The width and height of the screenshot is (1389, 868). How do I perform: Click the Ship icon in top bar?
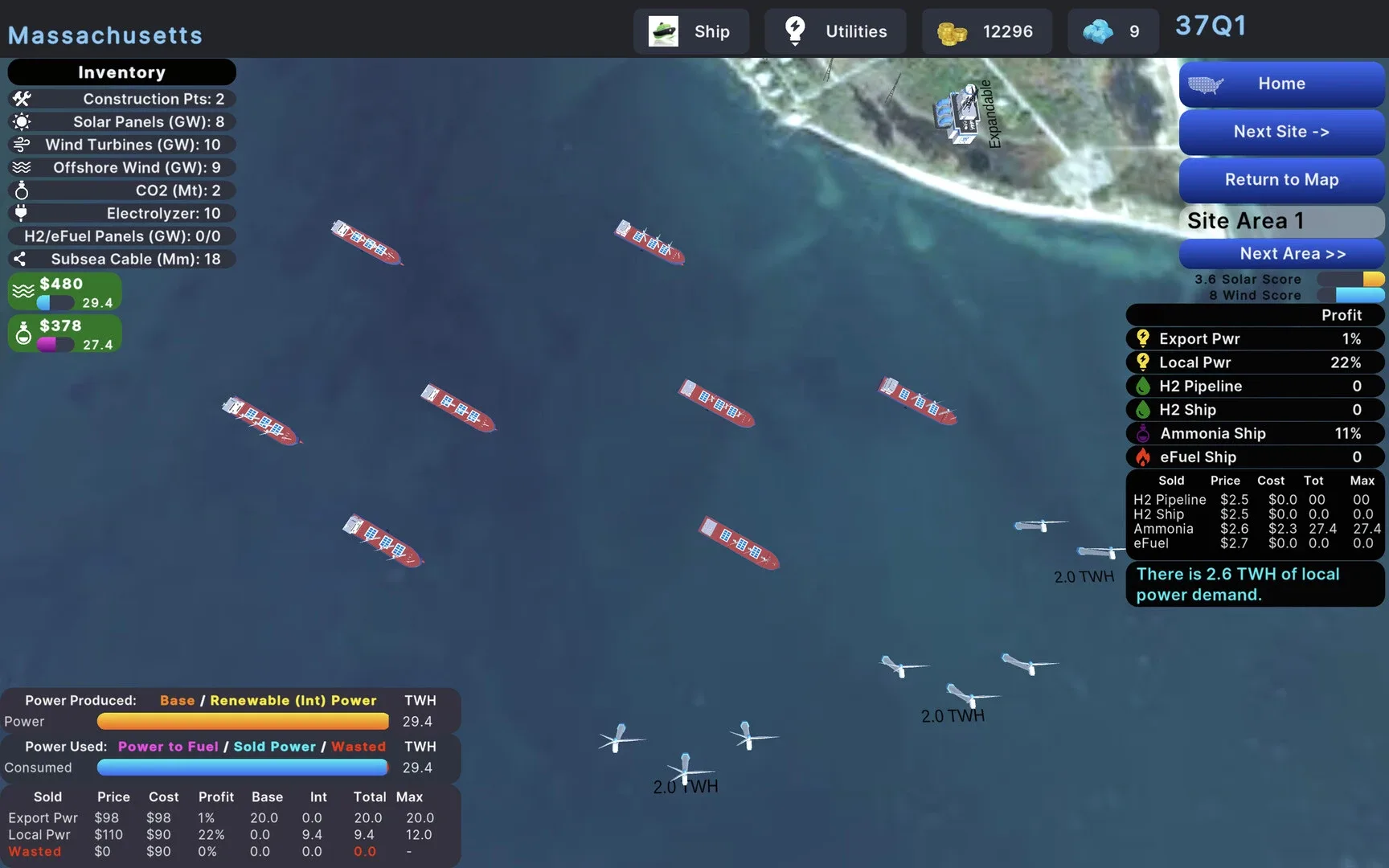(x=663, y=31)
